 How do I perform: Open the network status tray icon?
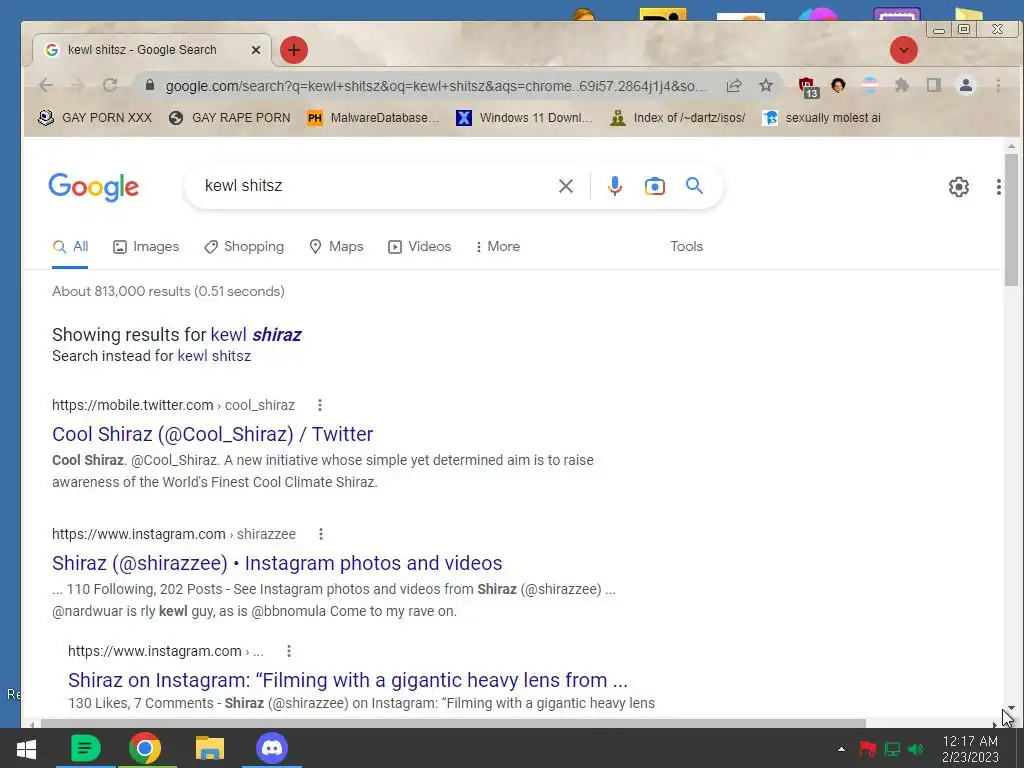point(892,749)
